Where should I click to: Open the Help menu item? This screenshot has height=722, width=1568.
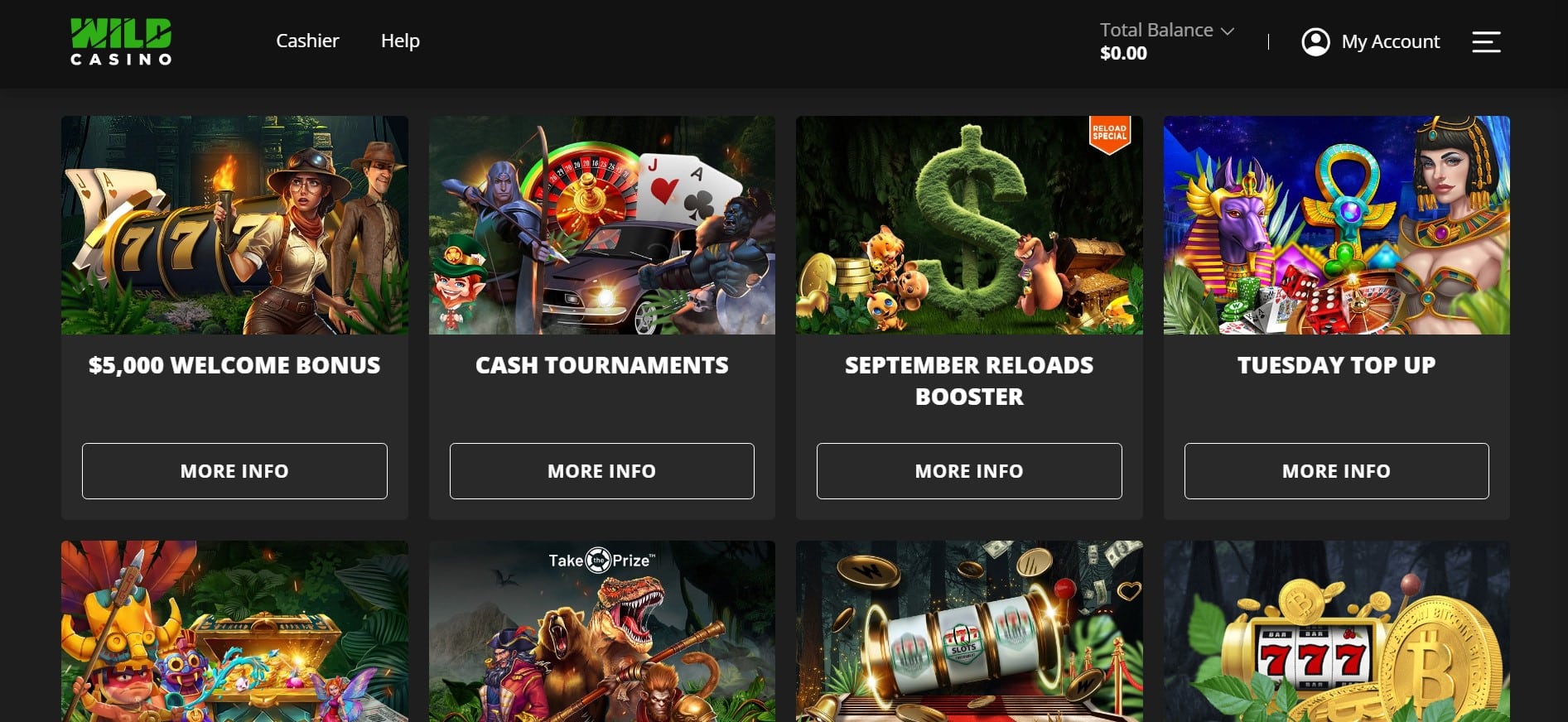click(400, 41)
